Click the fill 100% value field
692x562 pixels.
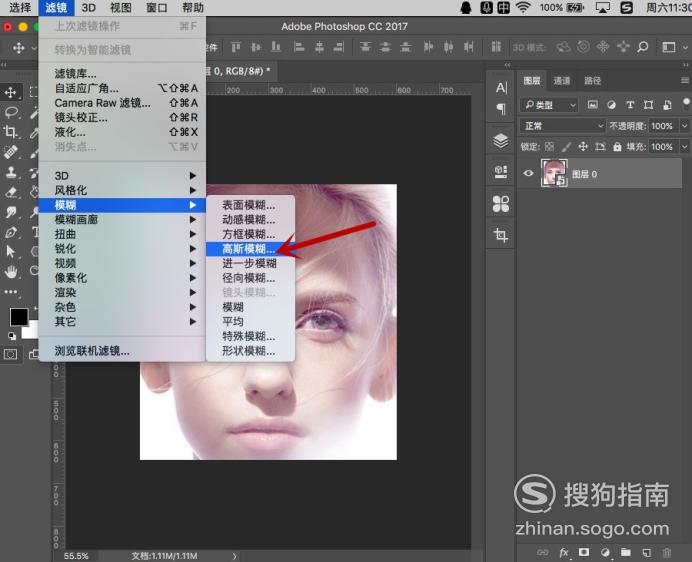tap(662, 147)
